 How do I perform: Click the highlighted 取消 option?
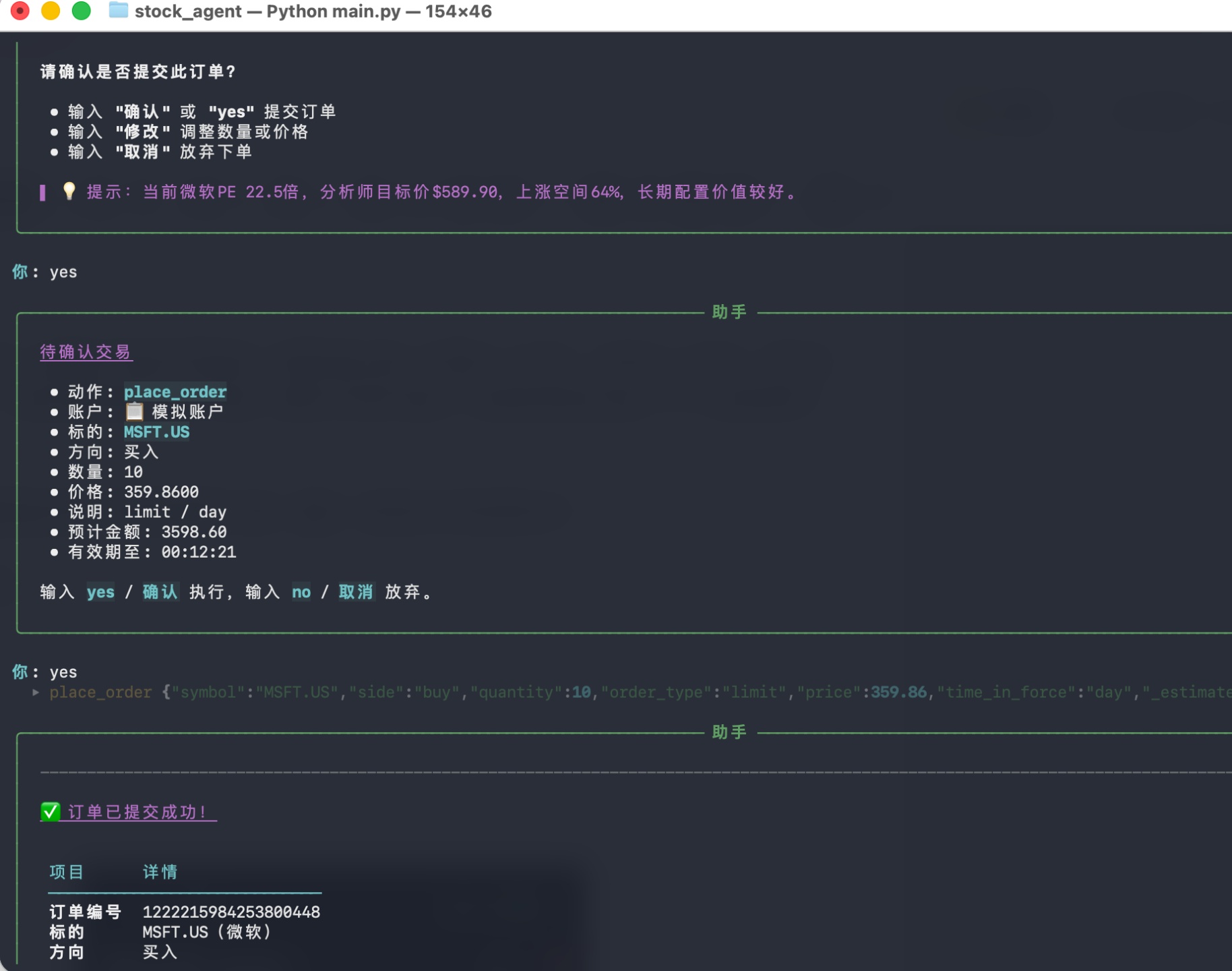[x=356, y=592]
